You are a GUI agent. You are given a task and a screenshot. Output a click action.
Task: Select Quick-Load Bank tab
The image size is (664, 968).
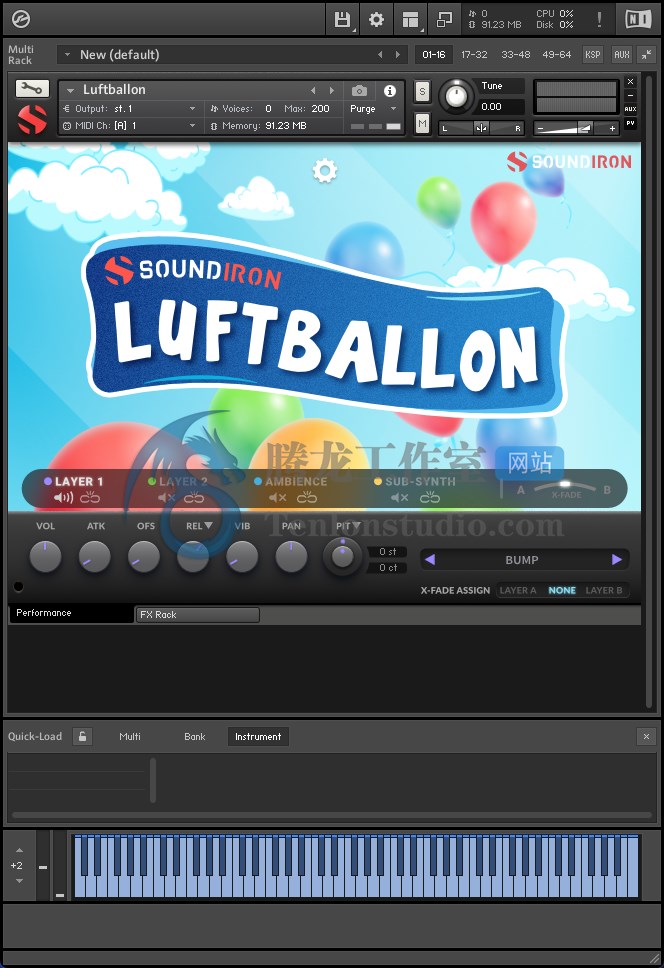click(194, 736)
